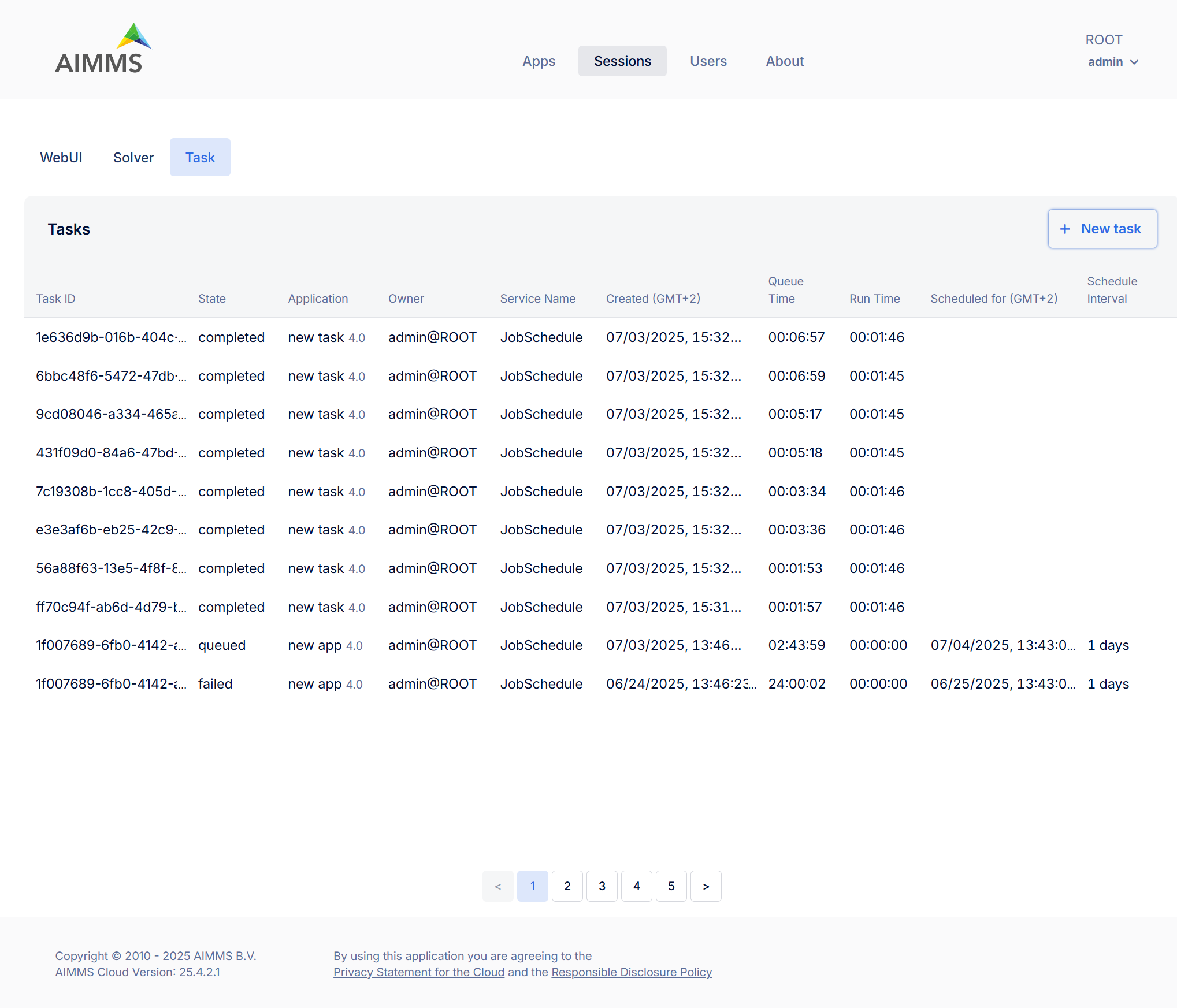
Task: Click the Sessions menu item
Action: tap(622, 61)
